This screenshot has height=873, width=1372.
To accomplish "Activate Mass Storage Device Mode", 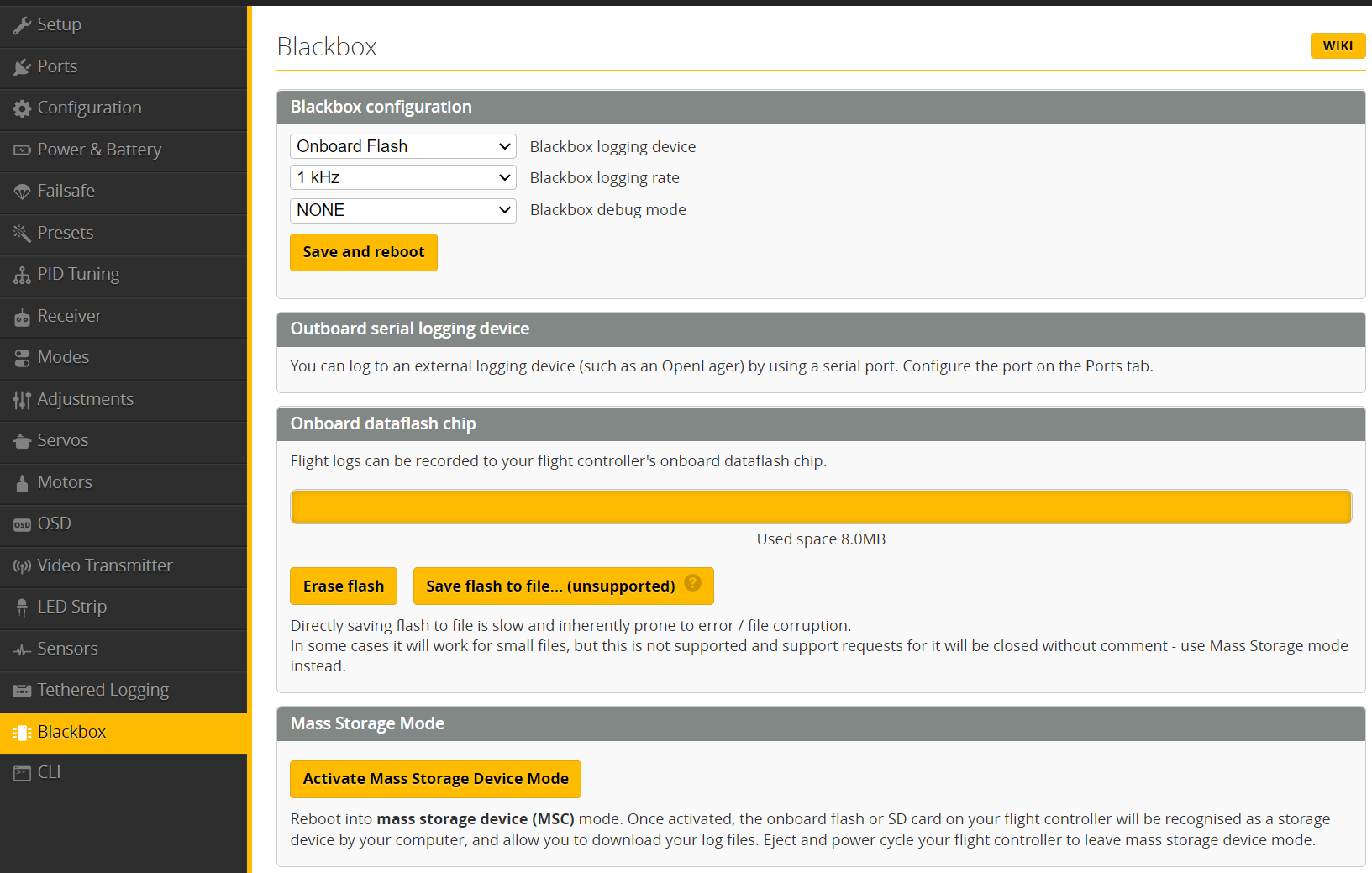I will [x=435, y=779].
